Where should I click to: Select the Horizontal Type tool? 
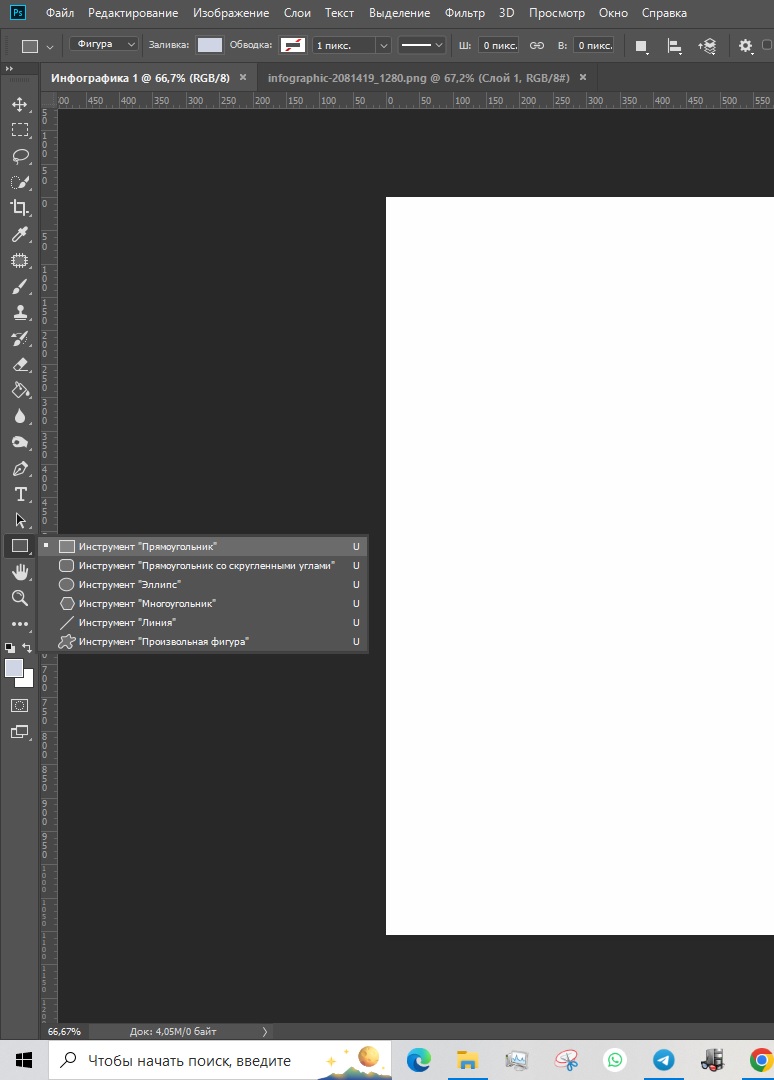click(19, 494)
